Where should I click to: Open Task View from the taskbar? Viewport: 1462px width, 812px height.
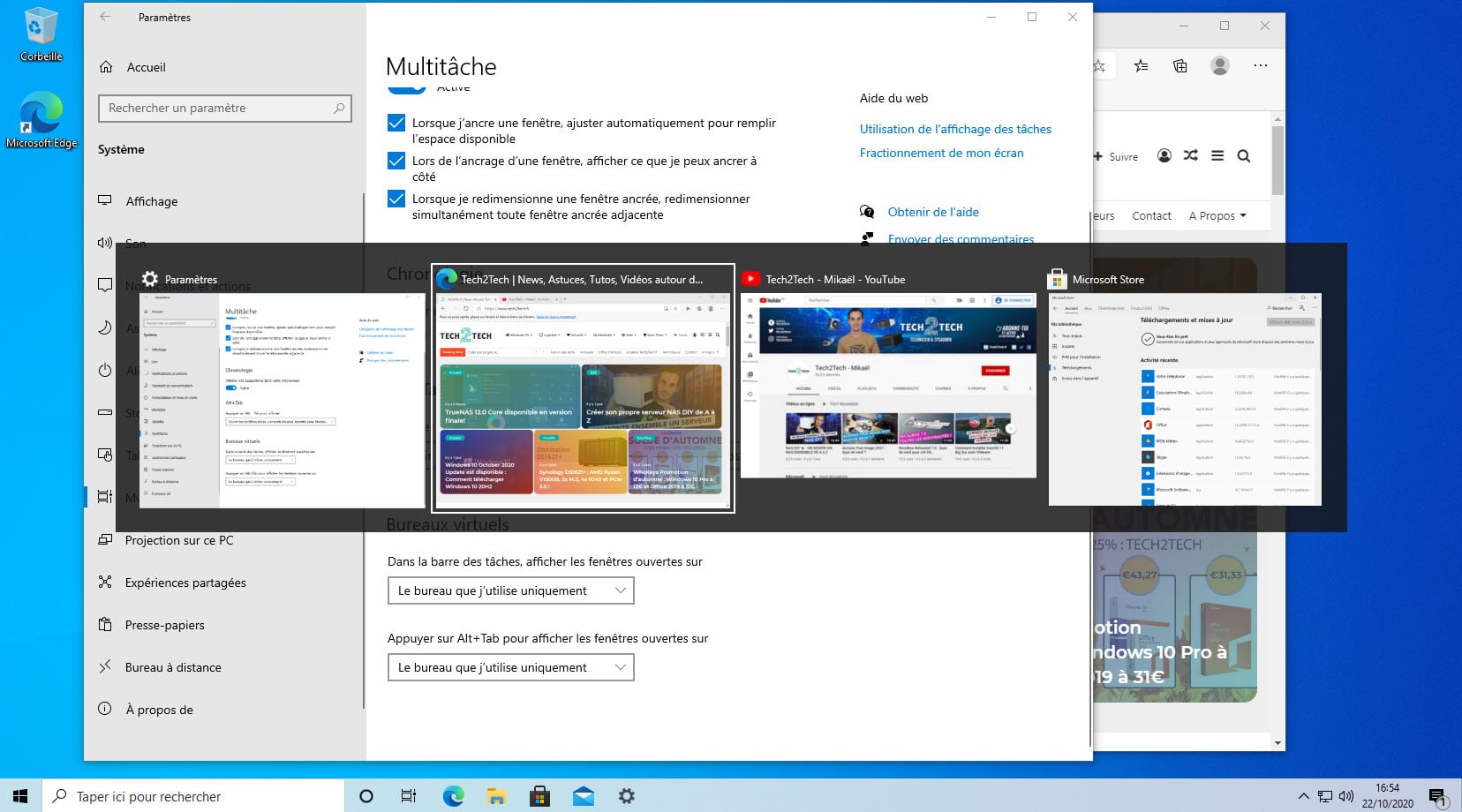click(409, 796)
